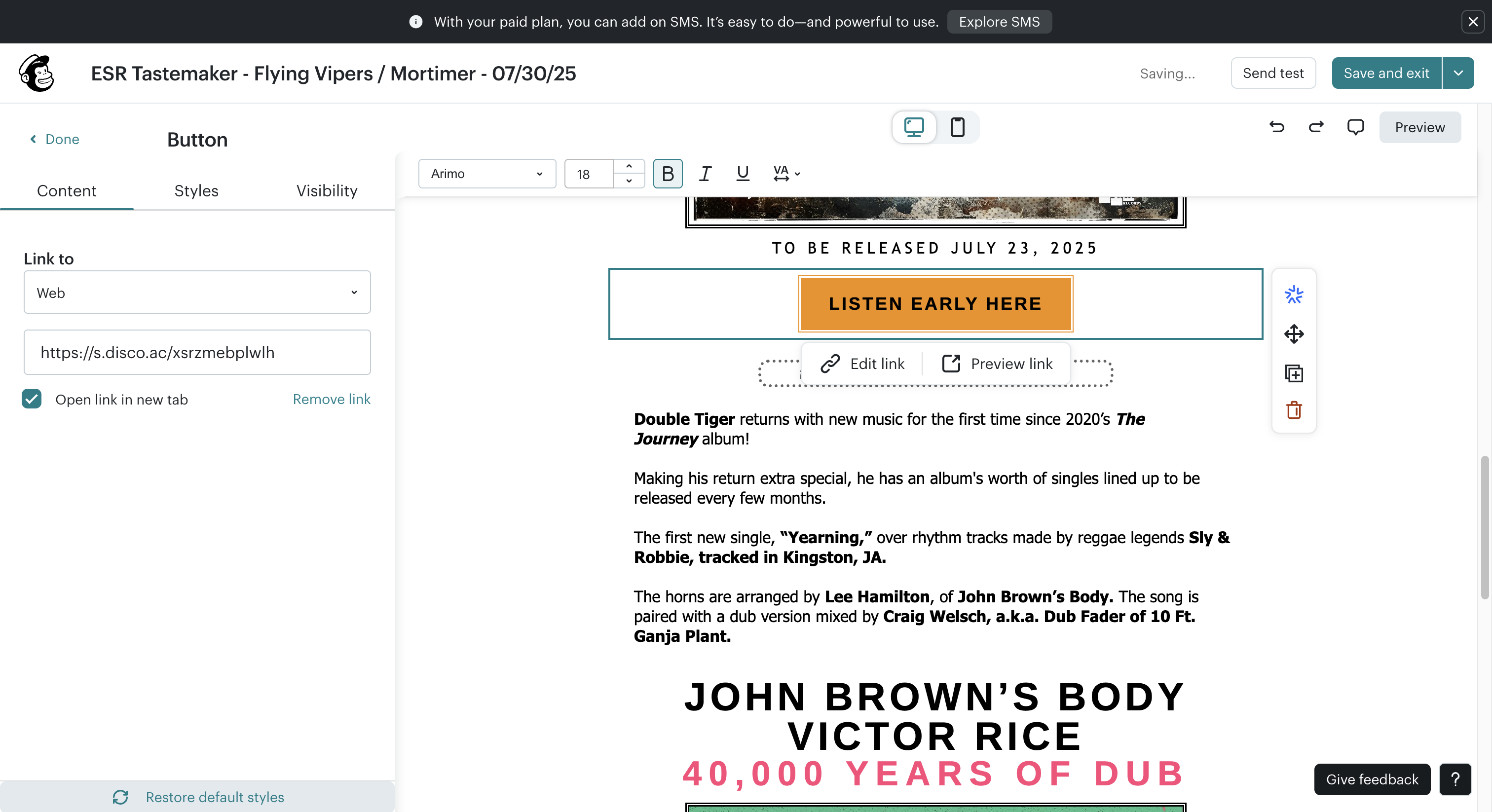Switch to desktop preview mode

(914, 127)
